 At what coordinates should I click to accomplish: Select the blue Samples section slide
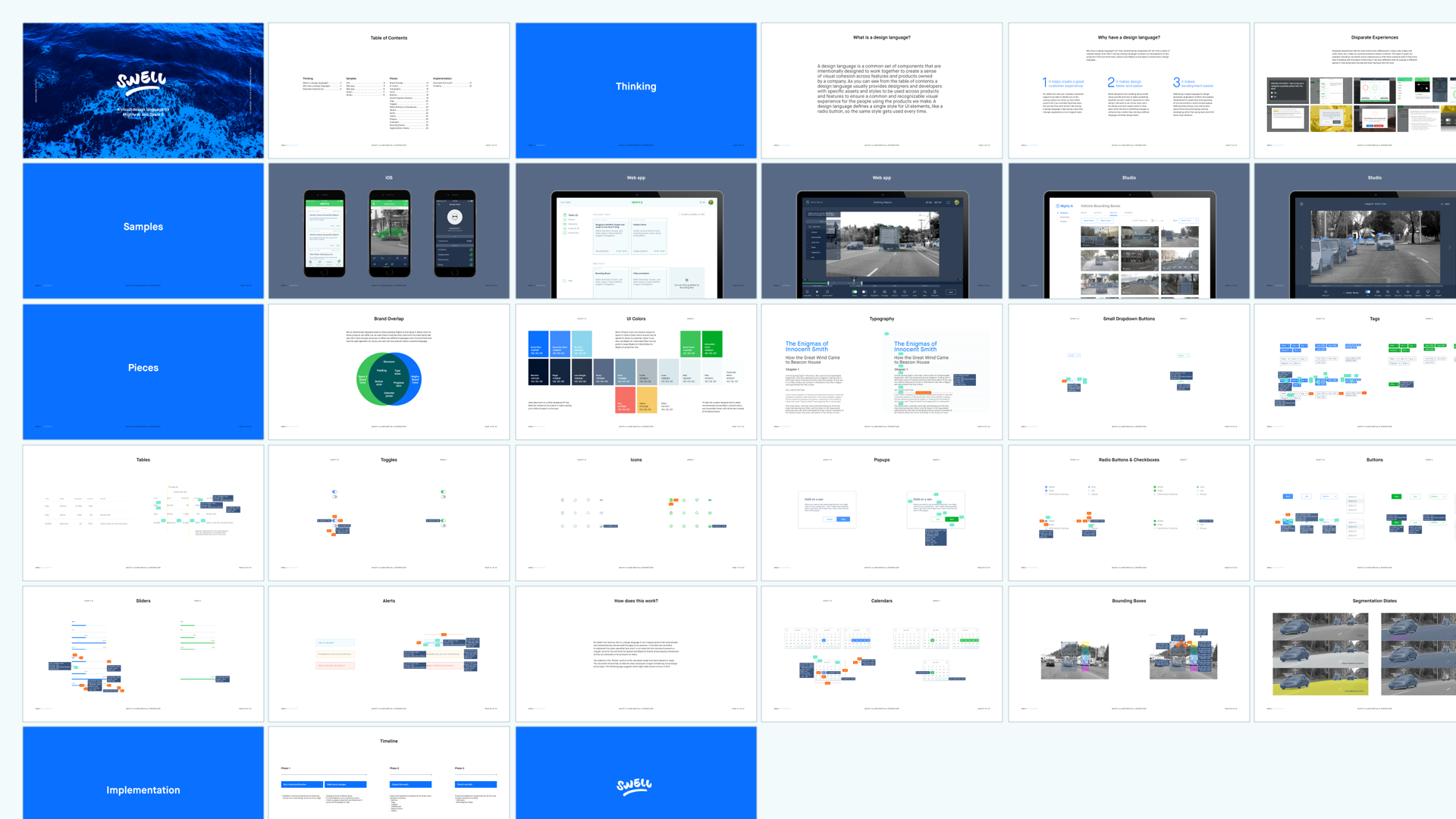click(143, 231)
